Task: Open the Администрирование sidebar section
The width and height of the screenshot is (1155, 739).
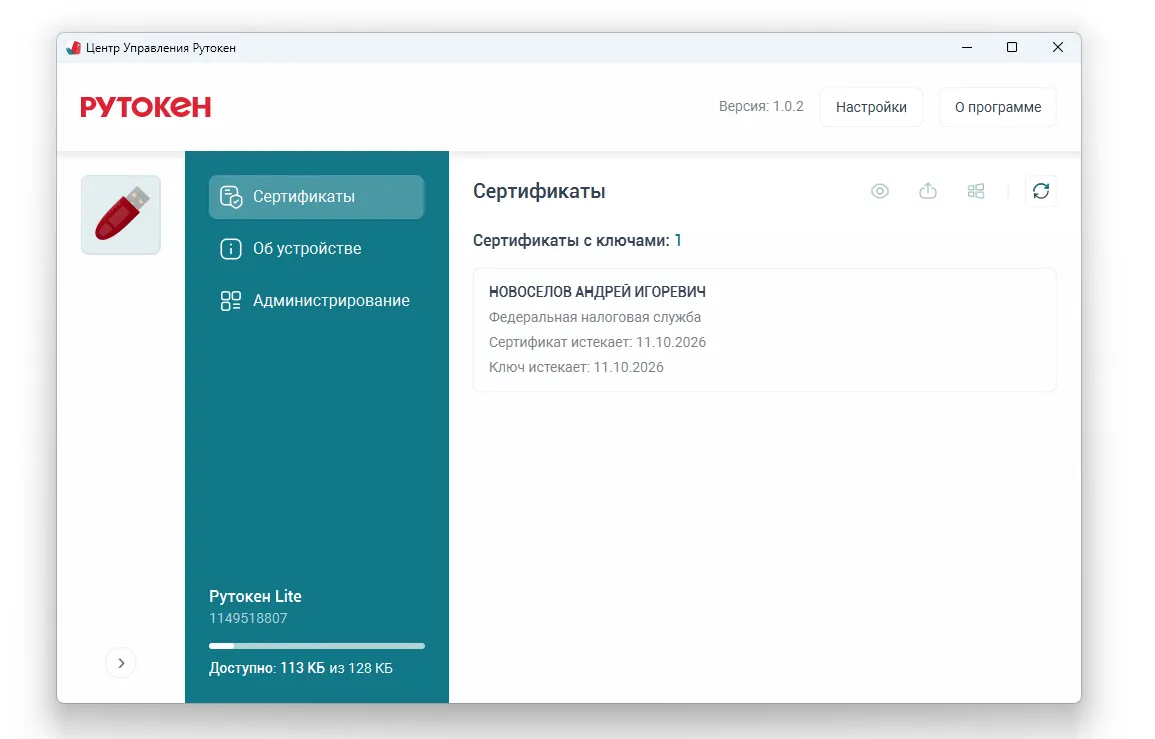Action: (316, 301)
